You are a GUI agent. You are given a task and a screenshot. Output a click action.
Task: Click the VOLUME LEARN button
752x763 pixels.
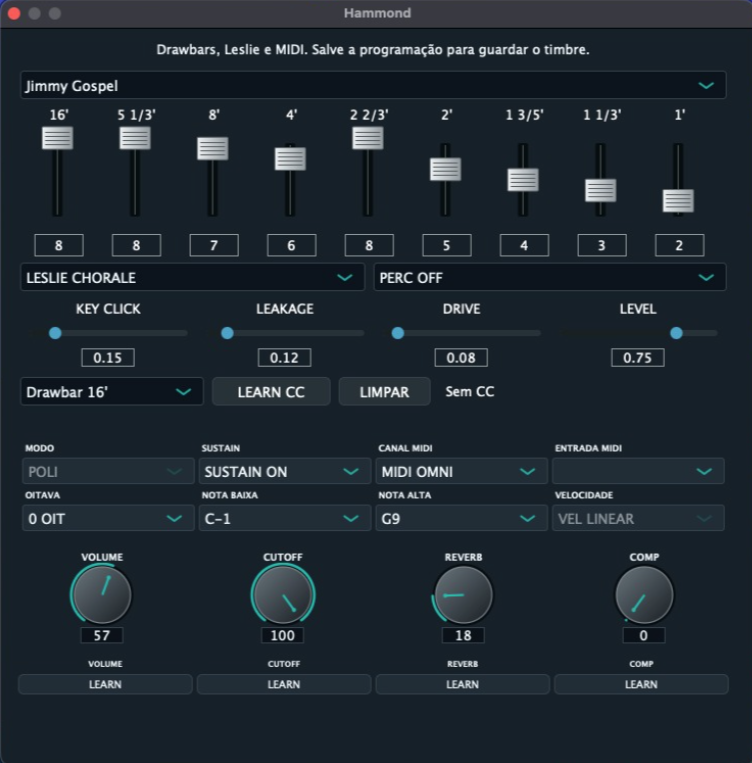pos(105,684)
